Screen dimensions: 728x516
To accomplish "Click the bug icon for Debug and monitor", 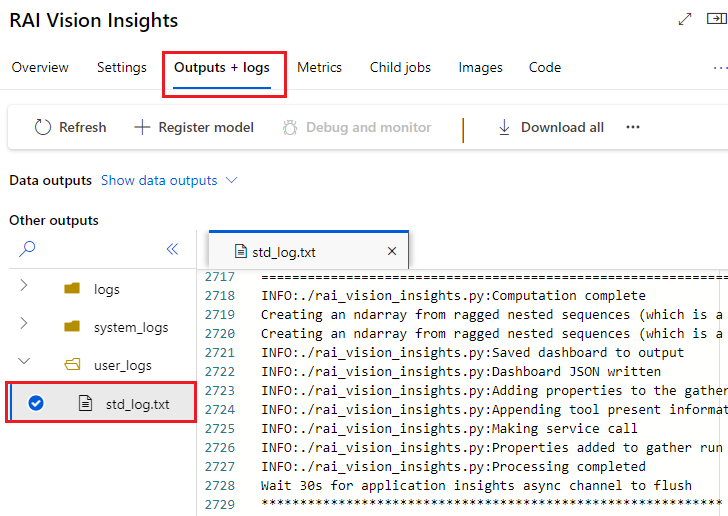I will [290, 127].
